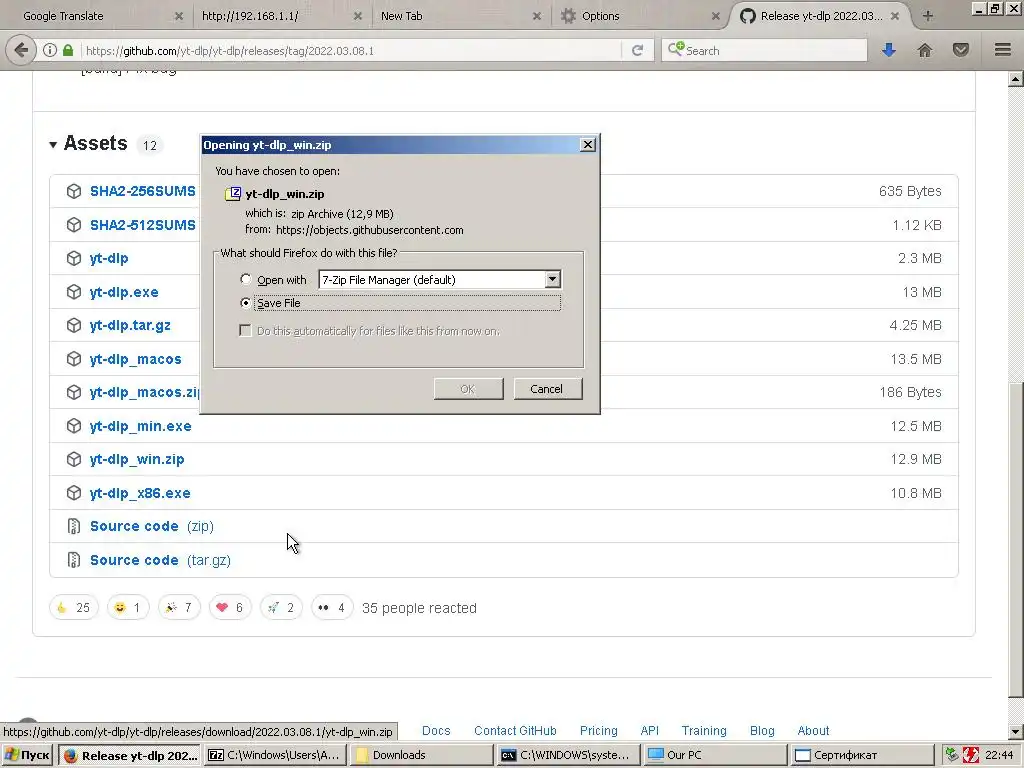Collapse the Assets section triangle
1024x768 pixels.
(x=53, y=144)
